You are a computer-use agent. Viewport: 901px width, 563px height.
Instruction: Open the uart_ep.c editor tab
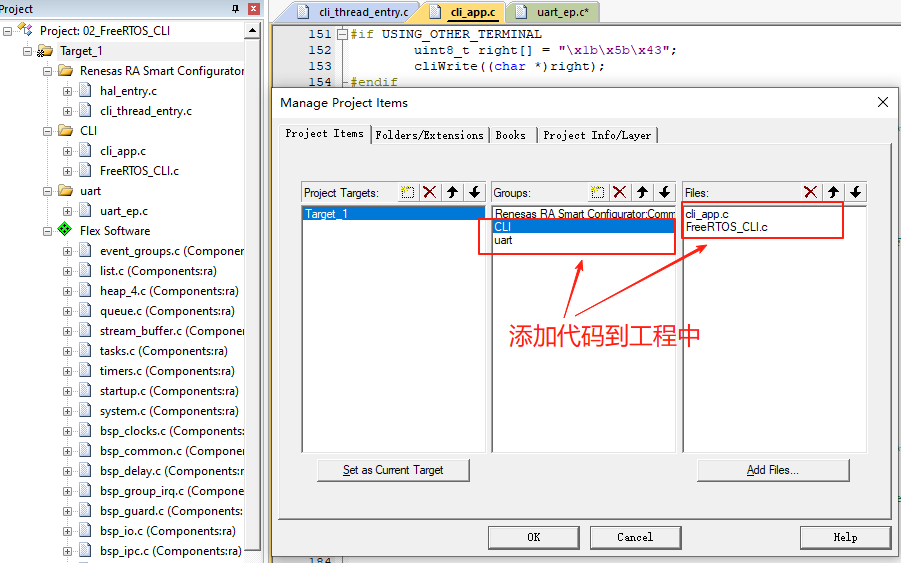pyautogui.click(x=555, y=12)
